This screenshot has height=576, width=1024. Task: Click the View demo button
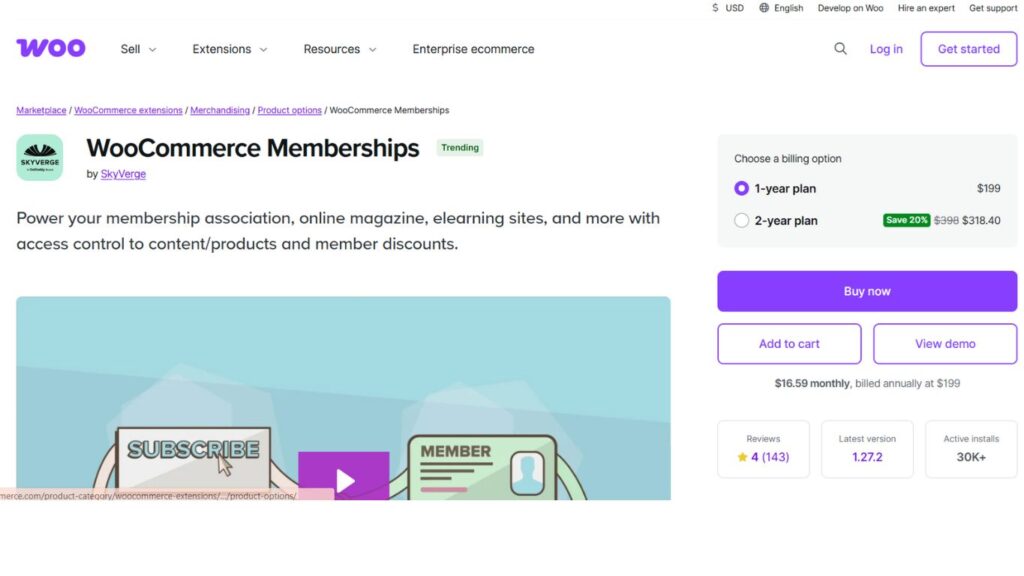(945, 343)
